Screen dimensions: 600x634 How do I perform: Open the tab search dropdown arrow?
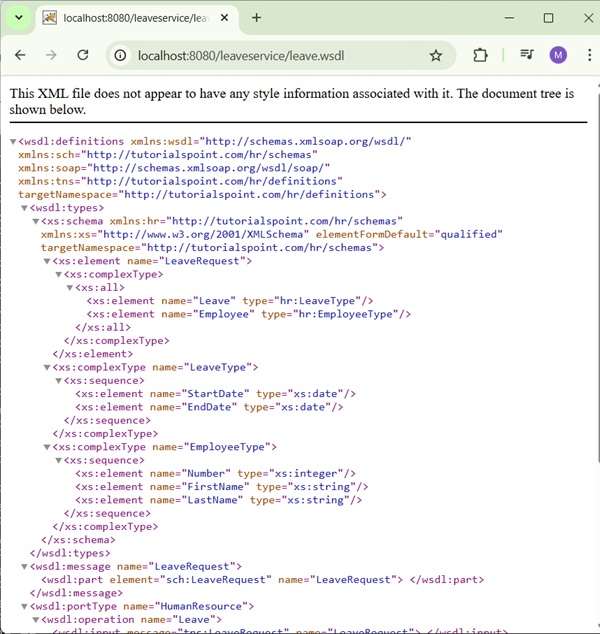coord(19,18)
